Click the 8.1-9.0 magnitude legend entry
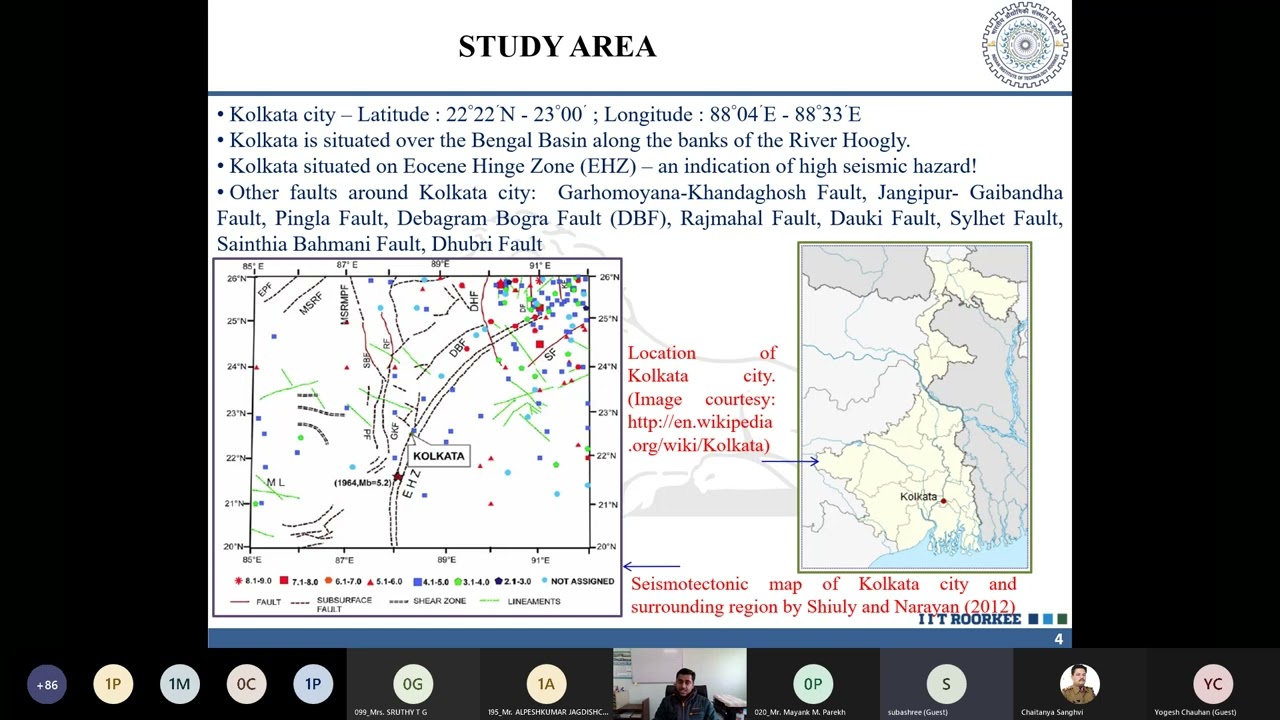 pyautogui.click(x=253, y=581)
